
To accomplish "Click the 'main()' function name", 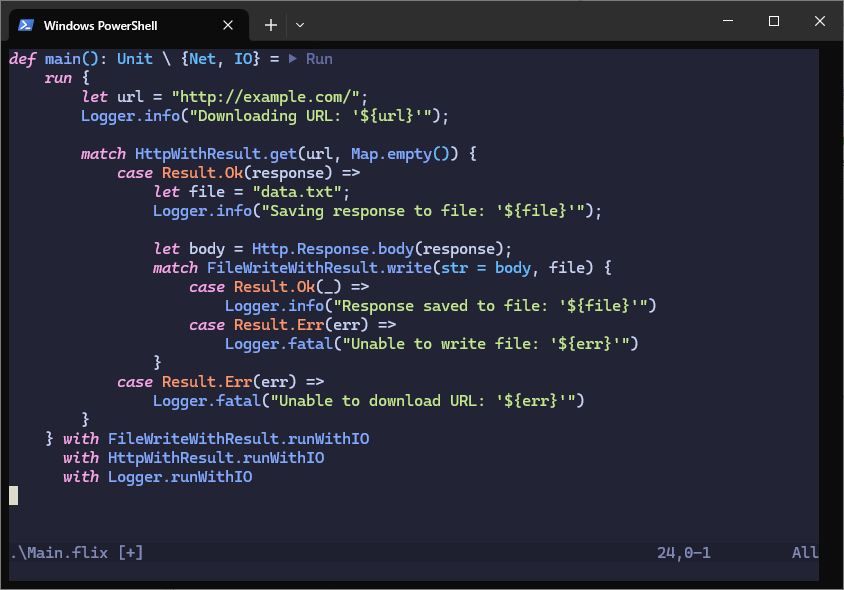I will pos(72,59).
